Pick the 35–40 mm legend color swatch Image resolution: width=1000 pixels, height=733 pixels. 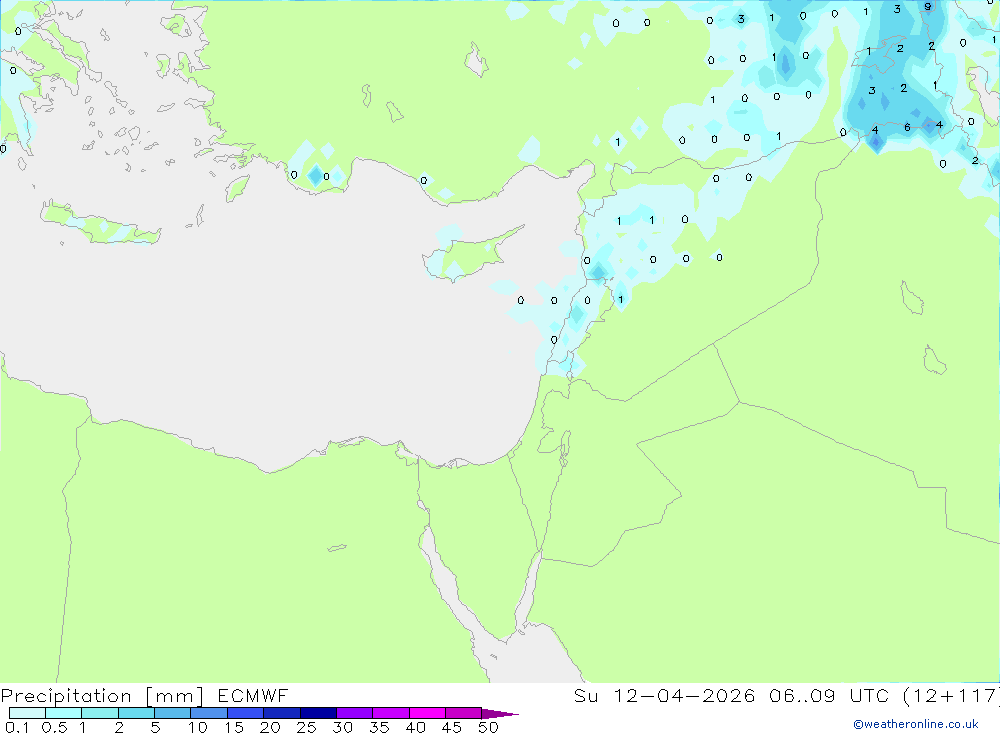[x=391, y=713]
